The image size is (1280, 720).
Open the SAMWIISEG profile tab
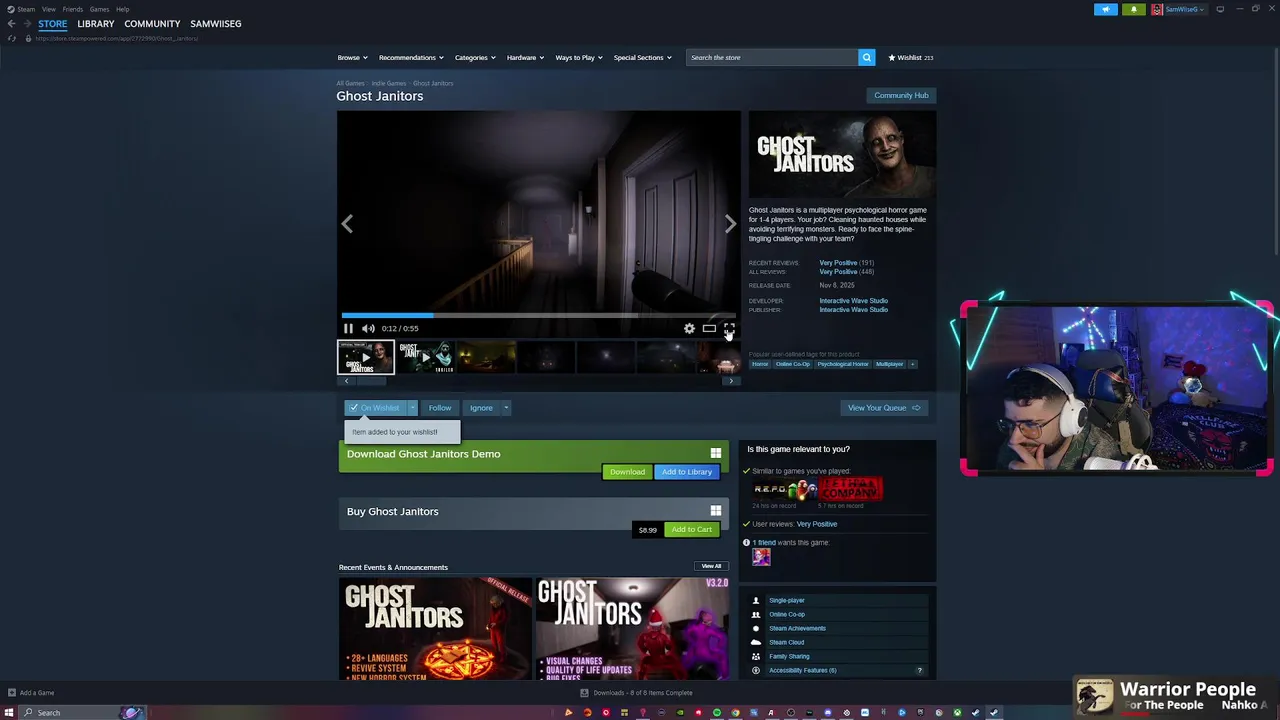point(216,23)
